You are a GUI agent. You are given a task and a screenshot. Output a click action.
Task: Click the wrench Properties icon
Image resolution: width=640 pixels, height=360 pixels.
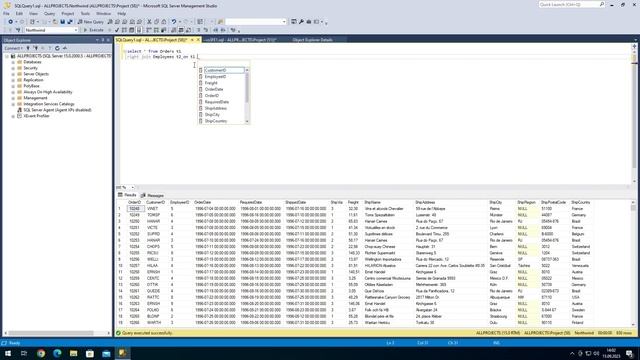point(301,22)
